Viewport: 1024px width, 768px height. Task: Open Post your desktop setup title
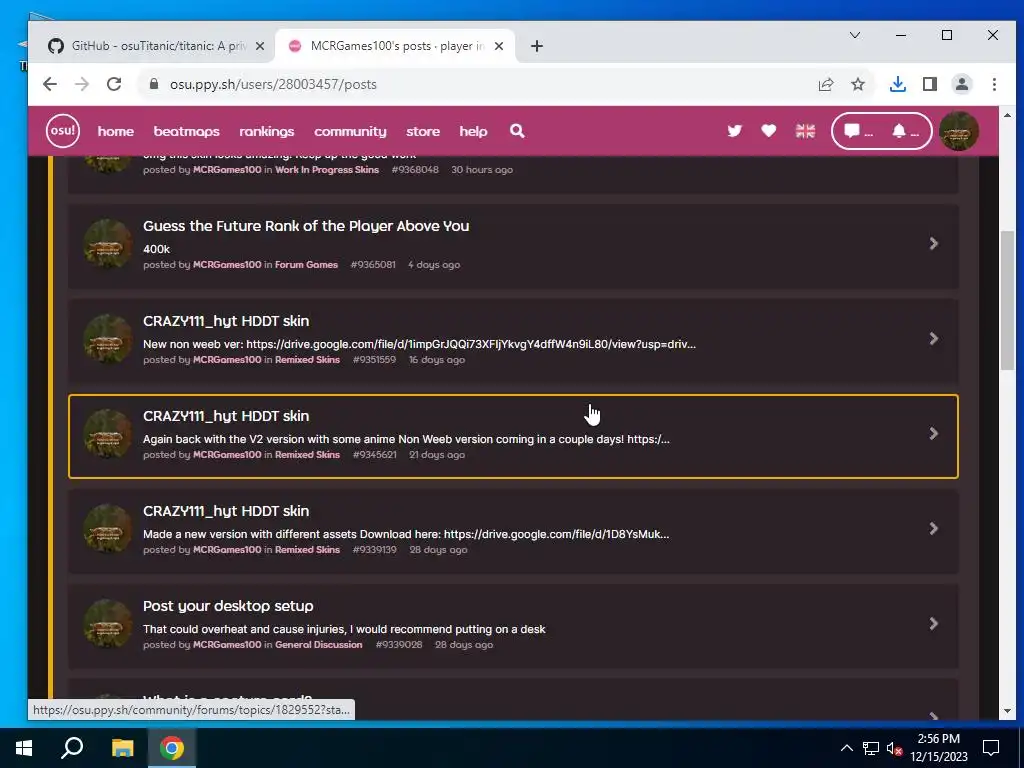pyautogui.click(x=228, y=606)
